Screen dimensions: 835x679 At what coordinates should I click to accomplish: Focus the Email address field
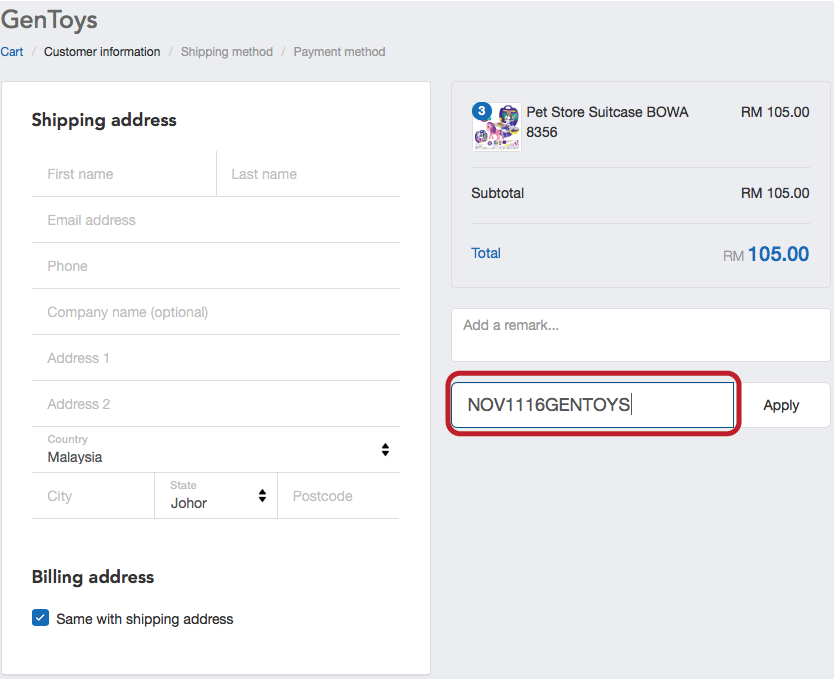[216, 220]
